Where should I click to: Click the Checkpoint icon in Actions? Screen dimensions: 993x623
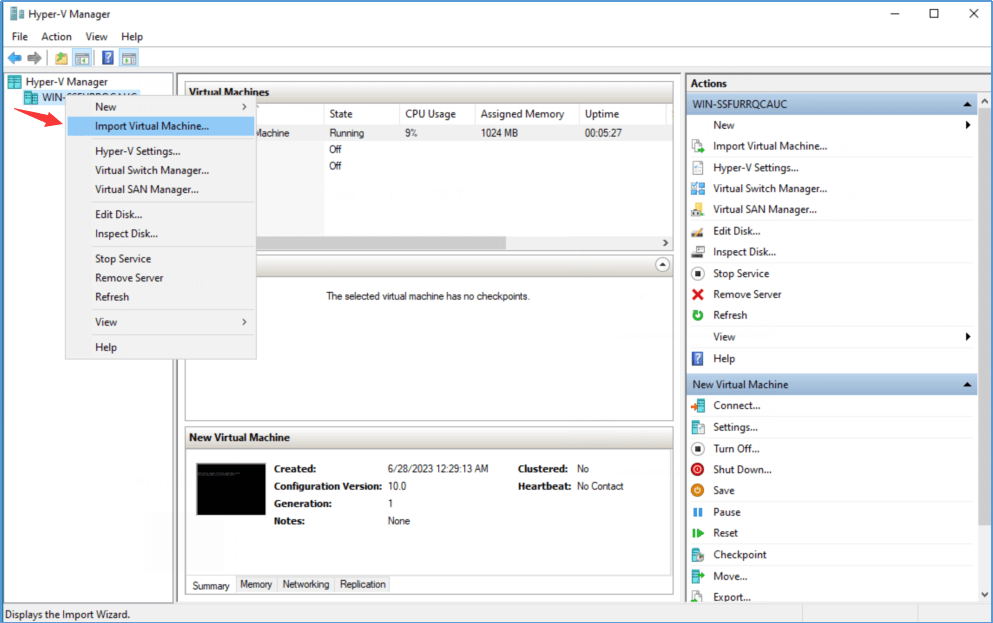(x=698, y=555)
